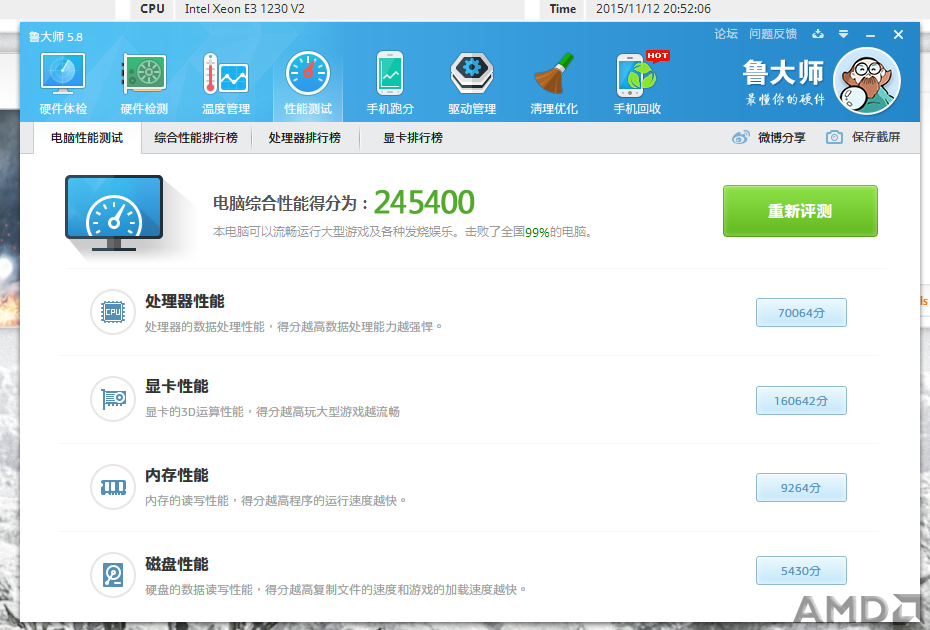Viewport: 930px width, 630px height.
Task: Click the 160642分 graphics score button
Action: pyautogui.click(x=801, y=400)
